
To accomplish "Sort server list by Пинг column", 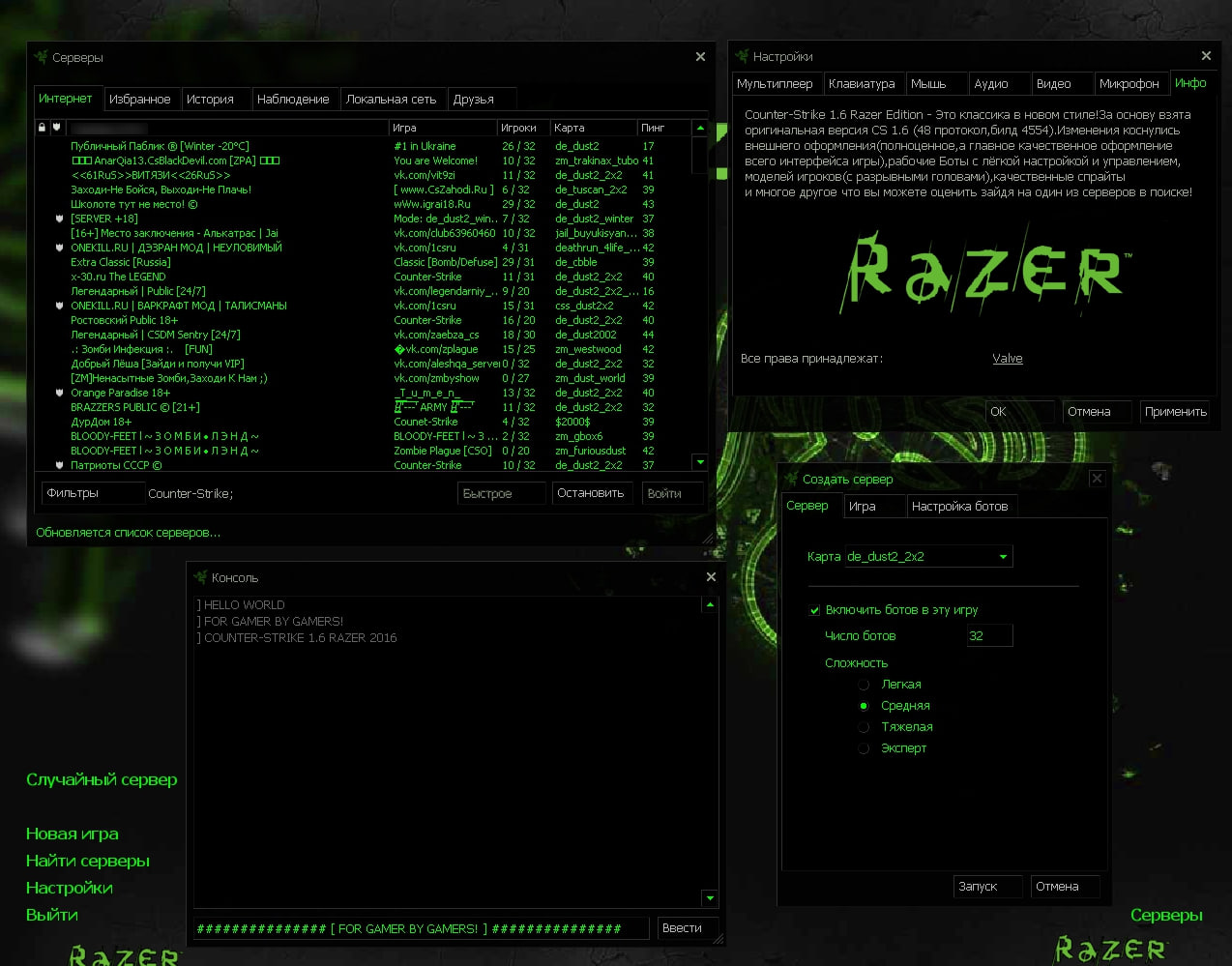I will (x=663, y=128).
